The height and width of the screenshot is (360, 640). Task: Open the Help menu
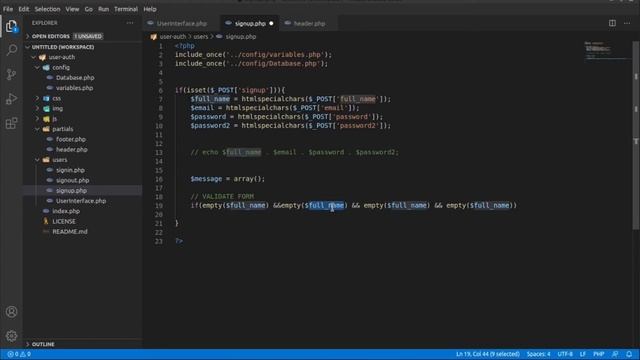tap(150, 9)
